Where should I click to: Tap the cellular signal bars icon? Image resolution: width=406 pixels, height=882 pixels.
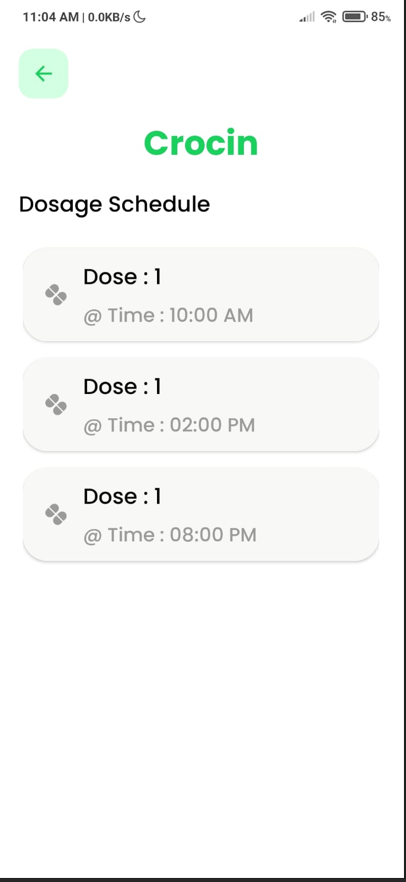307,17
